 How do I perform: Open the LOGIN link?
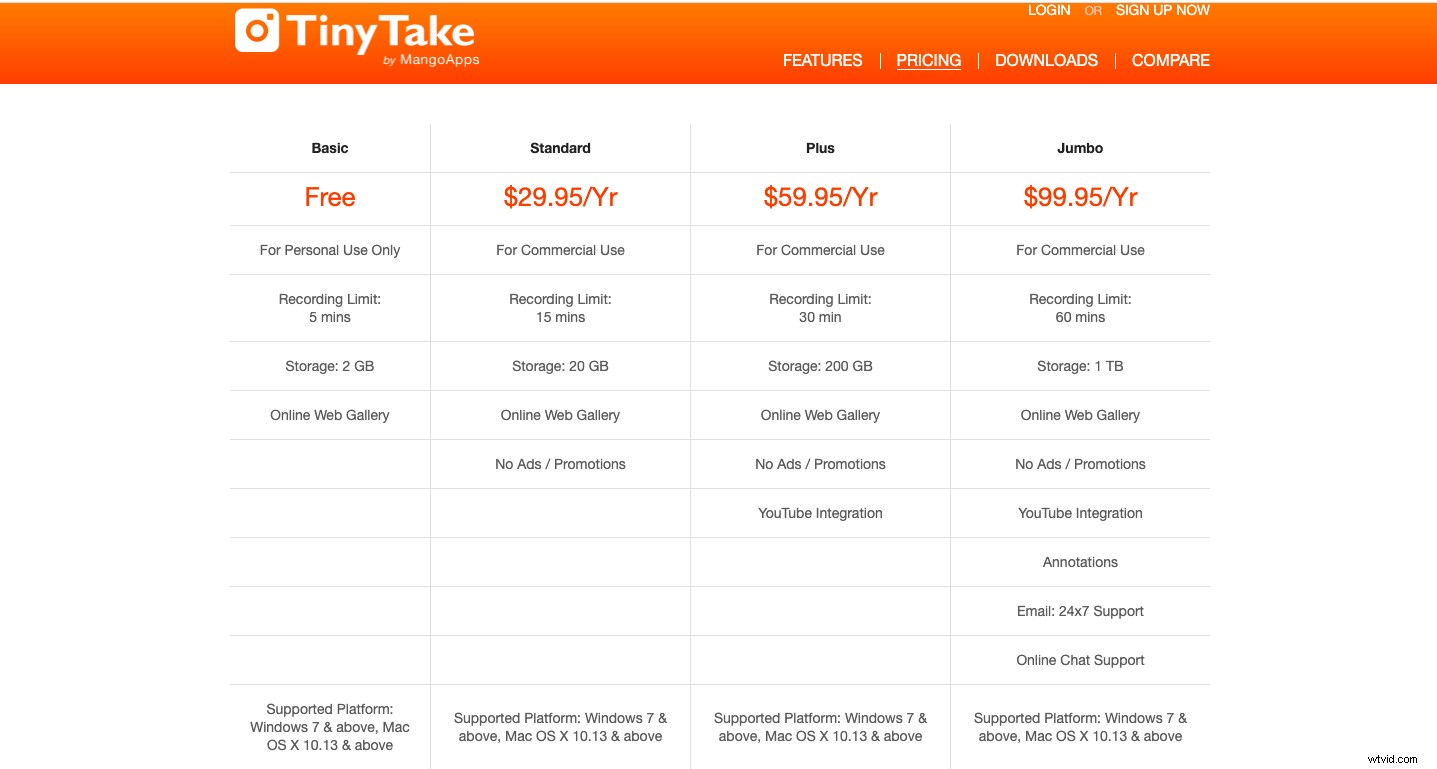(1049, 10)
